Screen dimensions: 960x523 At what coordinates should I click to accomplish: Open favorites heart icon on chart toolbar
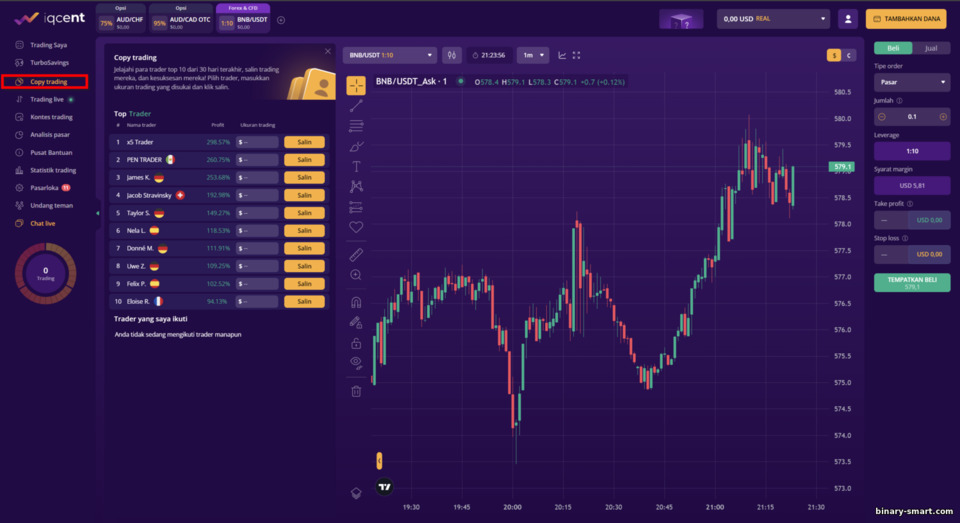[356, 227]
